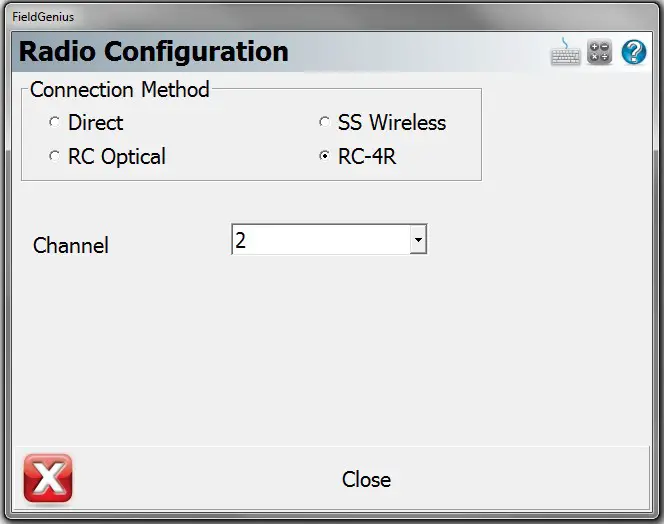Expand the Channel dropdown arrow

pos(419,240)
